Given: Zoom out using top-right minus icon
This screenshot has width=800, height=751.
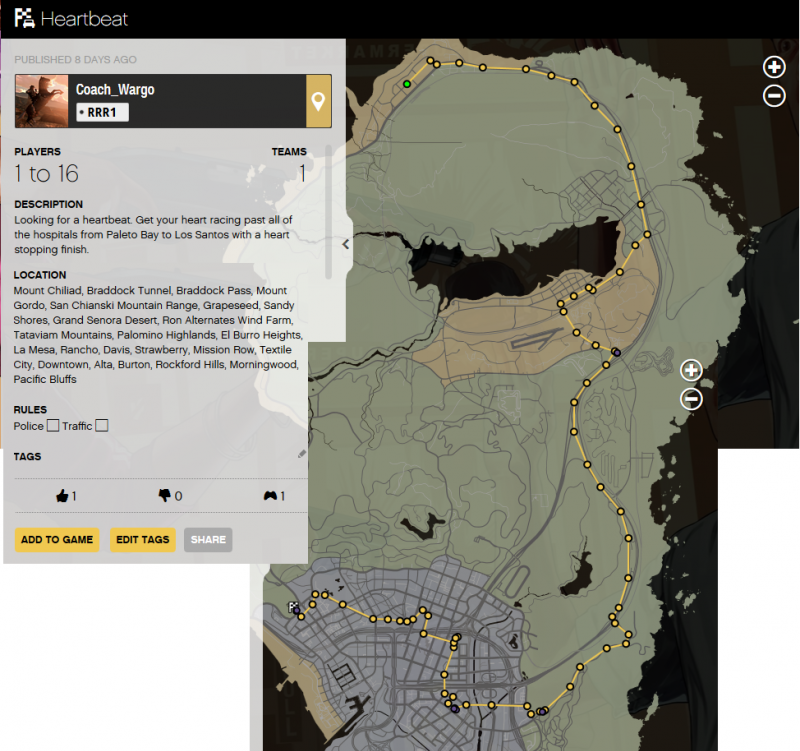Looking at the screenshot, I should [x=774, y=96].
